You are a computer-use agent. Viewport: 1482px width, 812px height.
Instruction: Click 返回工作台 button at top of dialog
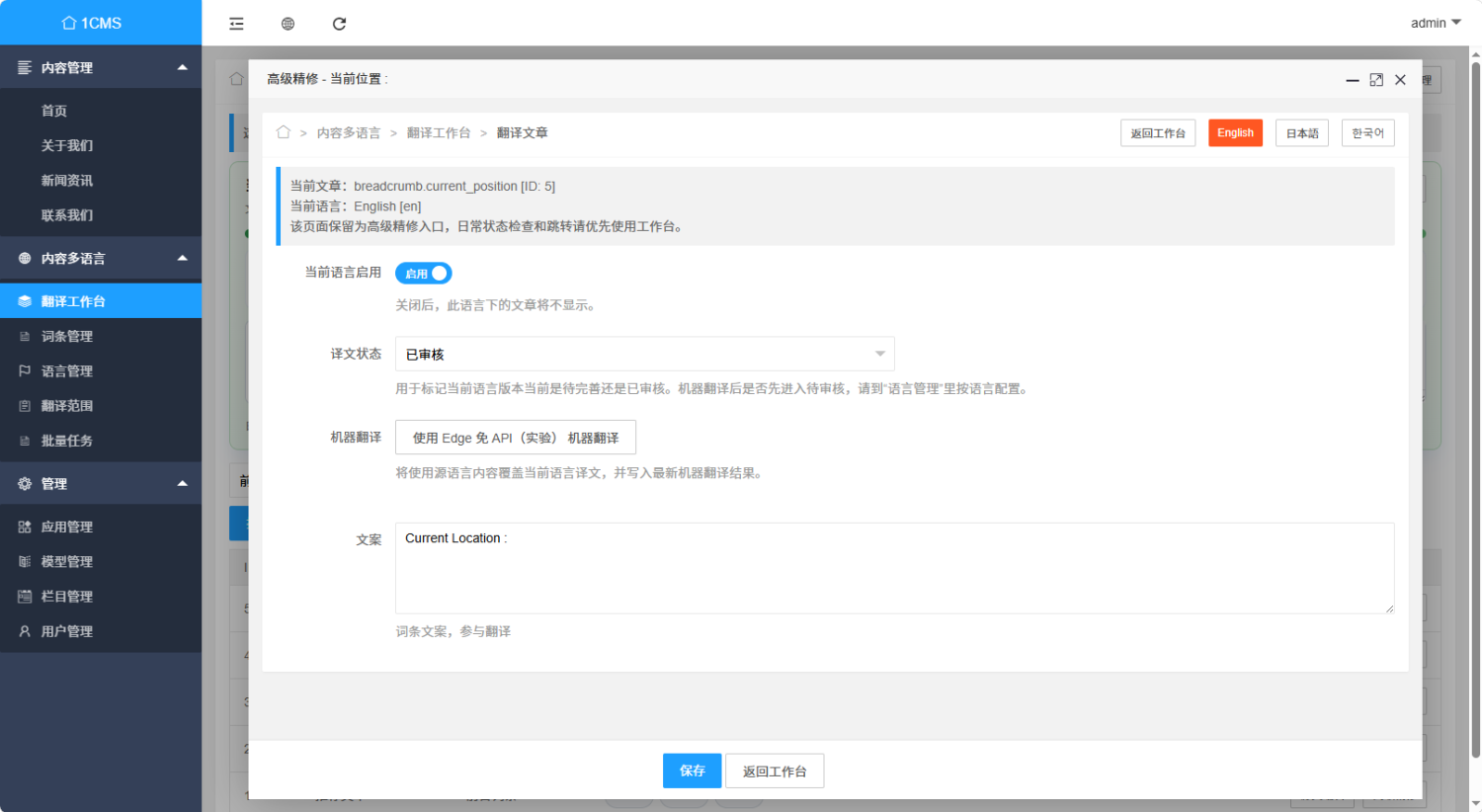click(1158, 133)
